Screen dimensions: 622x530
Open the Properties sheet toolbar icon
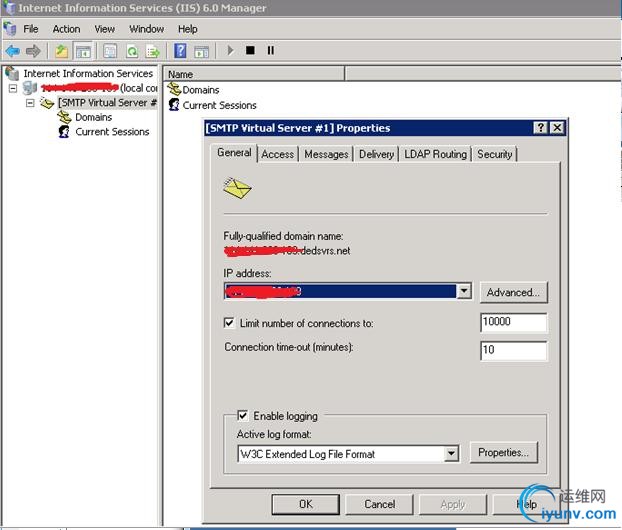[110, 51]
